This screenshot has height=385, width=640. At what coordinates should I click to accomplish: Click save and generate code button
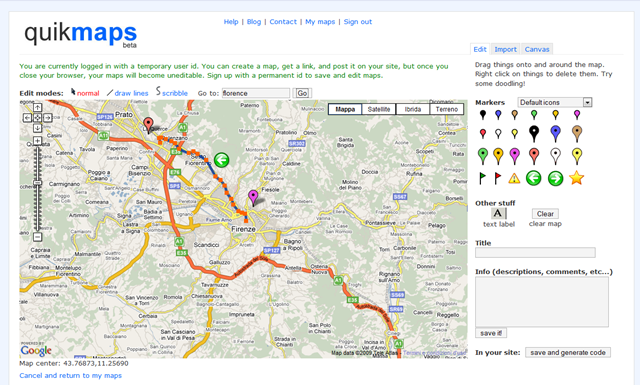[568, 352]
